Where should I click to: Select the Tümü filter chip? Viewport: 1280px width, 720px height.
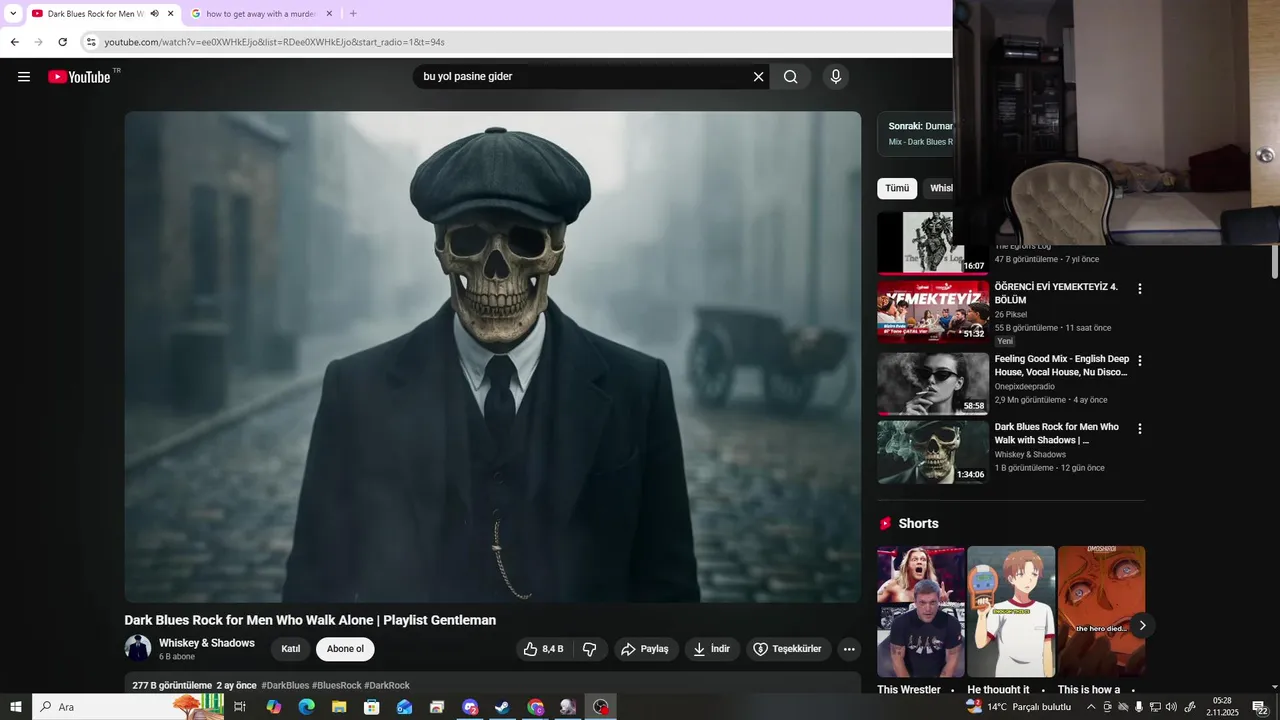[x=897, y=188]
